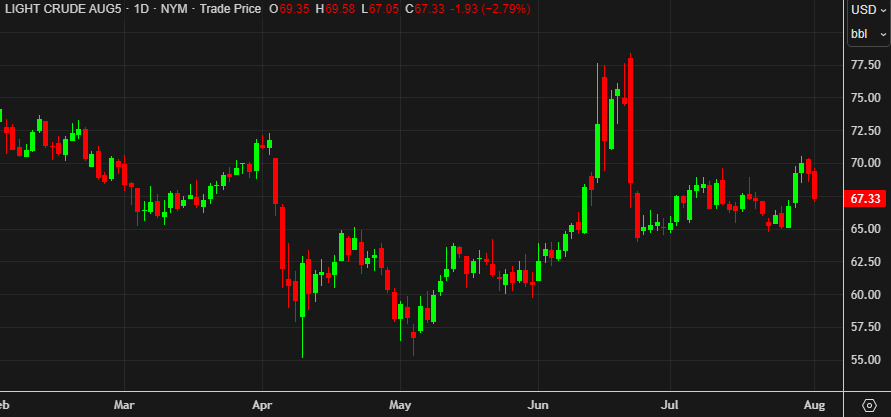Click the 1D interval label

click(141, 9)
